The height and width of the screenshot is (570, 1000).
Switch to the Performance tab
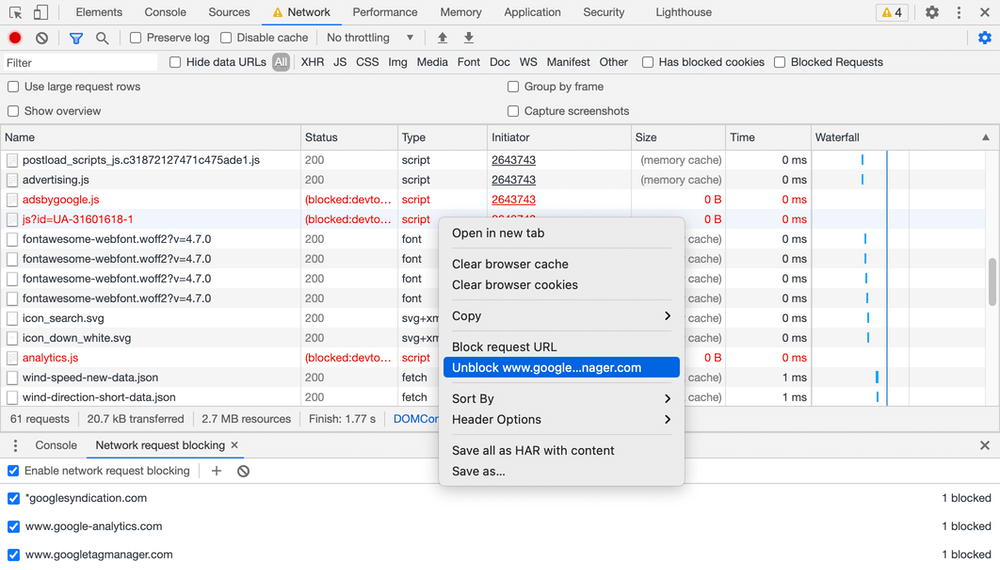(385, 12)
